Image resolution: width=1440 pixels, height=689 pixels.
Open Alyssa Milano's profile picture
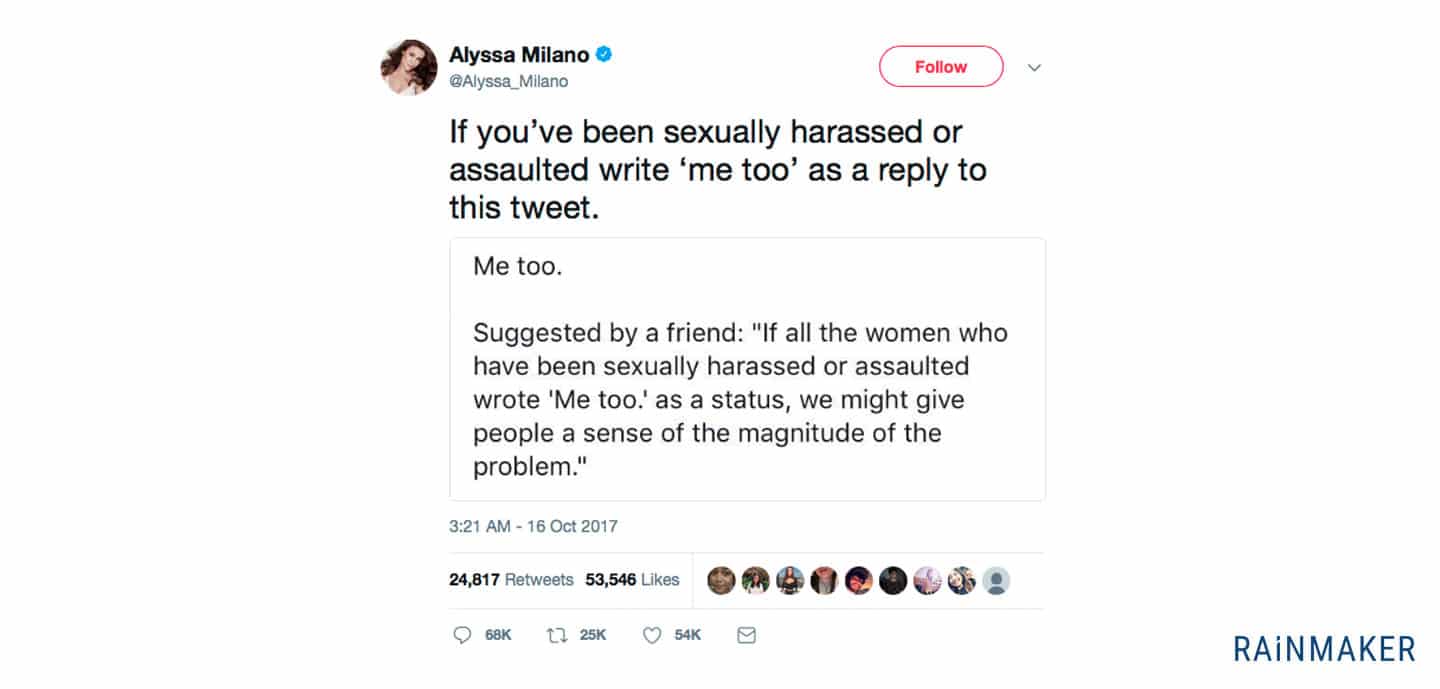pos(409,68)
